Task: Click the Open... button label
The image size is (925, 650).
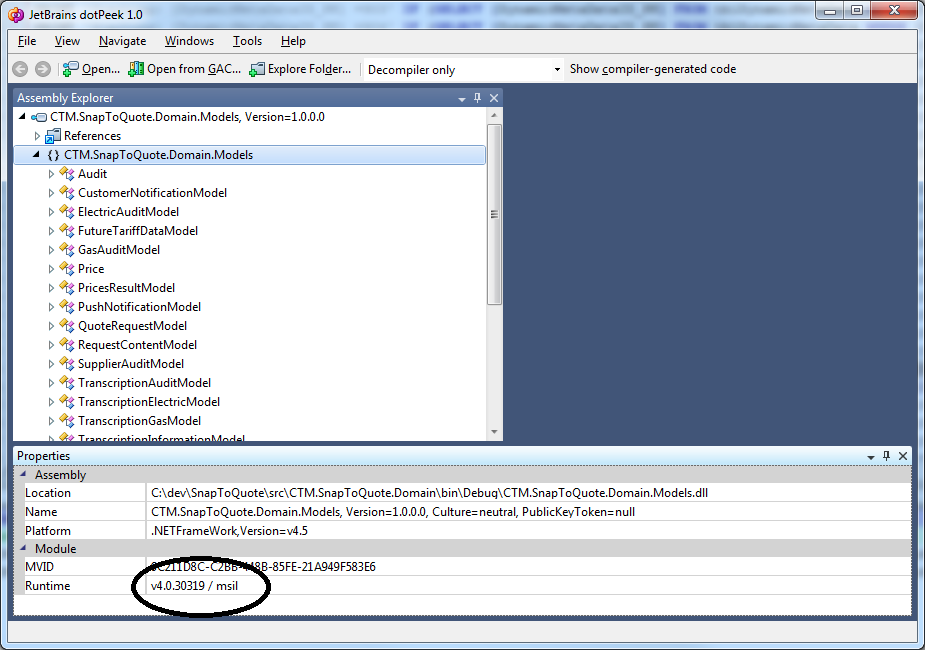Action: tap(101, 69)
